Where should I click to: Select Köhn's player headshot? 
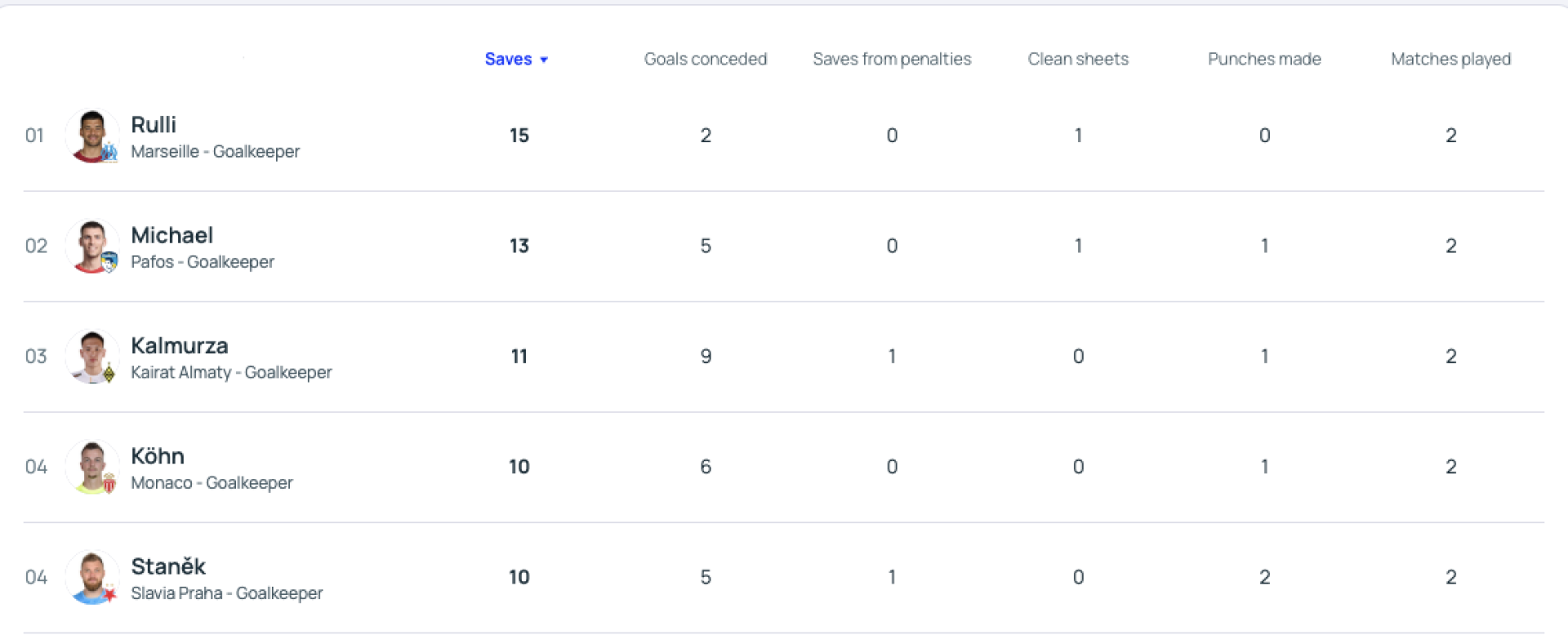coord(91,464)
